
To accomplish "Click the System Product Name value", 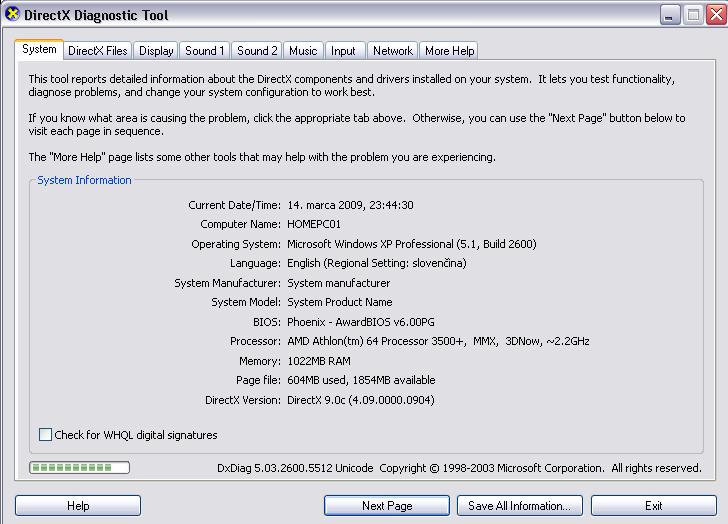I will coord(340,303).
